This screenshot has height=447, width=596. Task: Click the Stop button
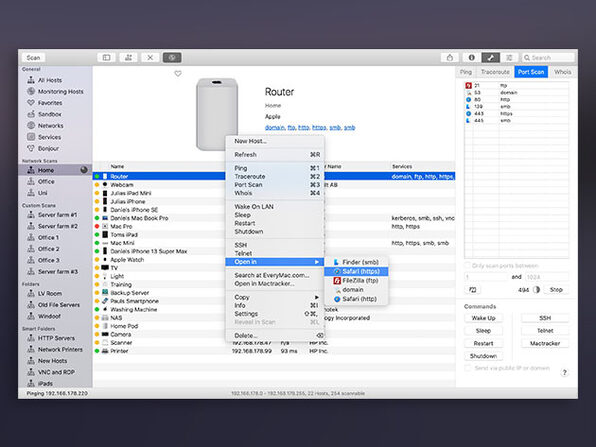tap(556, 290)
